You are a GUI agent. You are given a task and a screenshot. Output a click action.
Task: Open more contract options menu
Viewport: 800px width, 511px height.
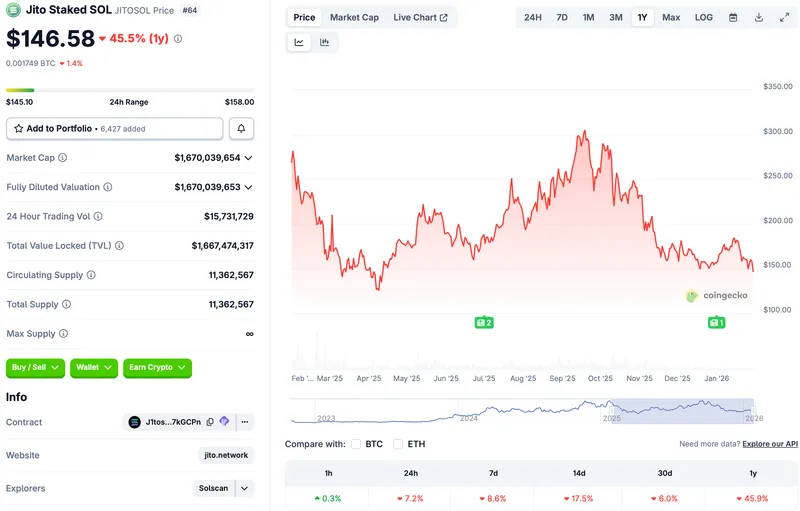tap(245, 422)
